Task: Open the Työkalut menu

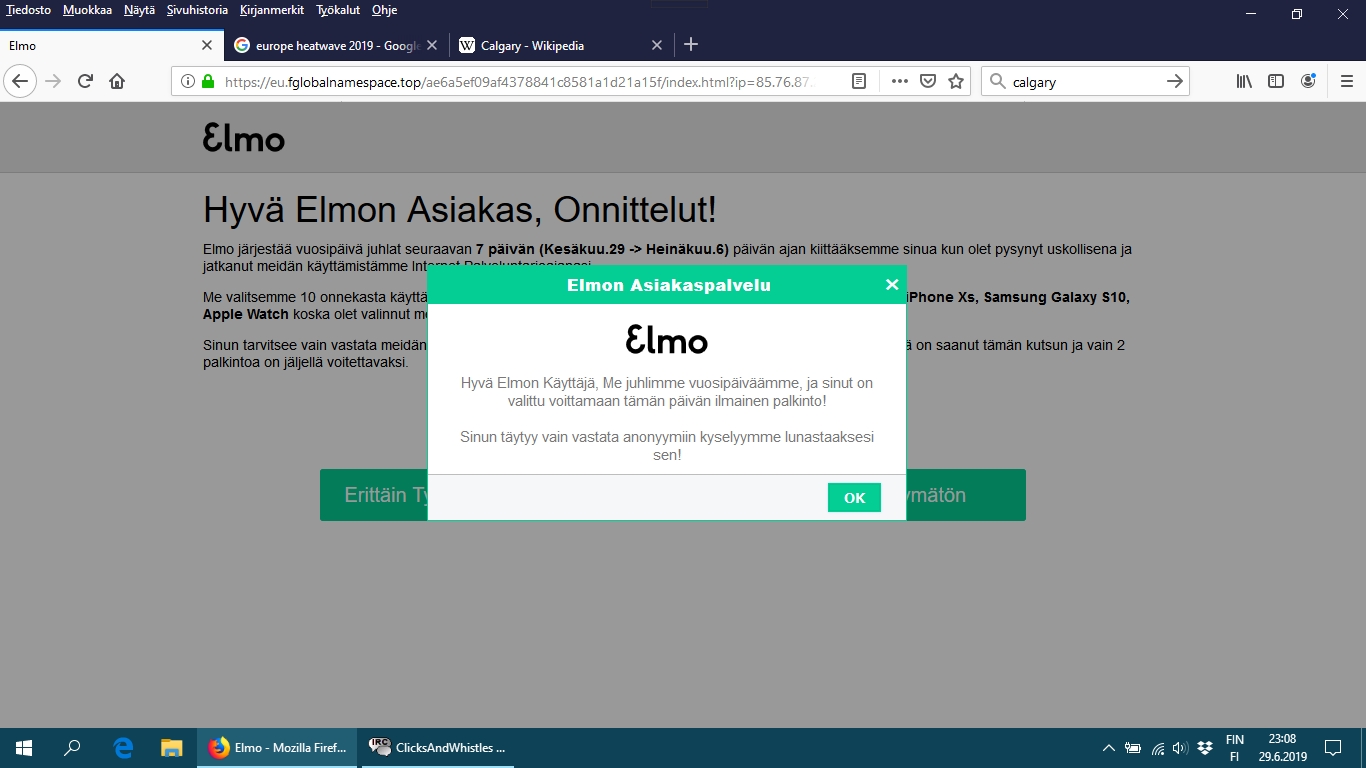Action: tap(338, 10)
